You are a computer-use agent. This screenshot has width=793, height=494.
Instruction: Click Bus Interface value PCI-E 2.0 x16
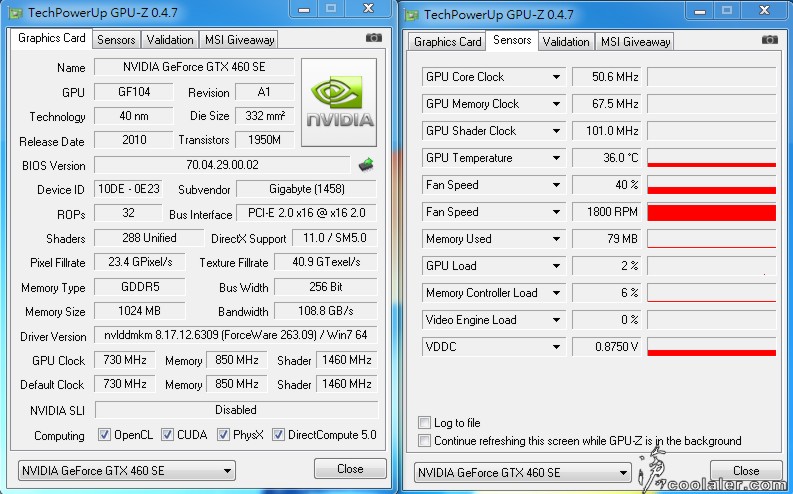click(306, 213)
